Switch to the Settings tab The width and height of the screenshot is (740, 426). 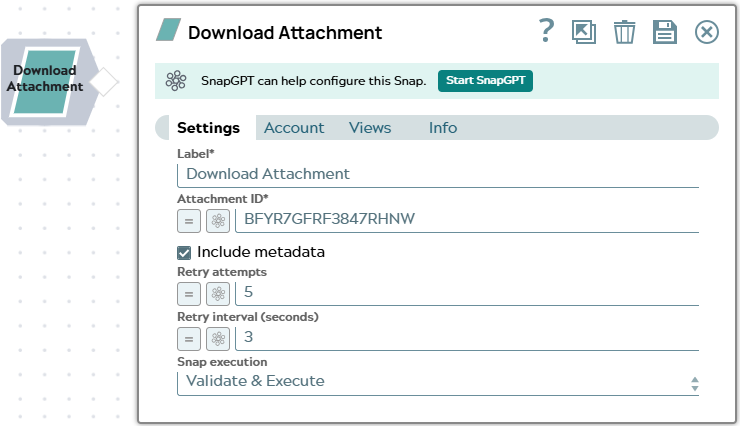click(208, 128)
